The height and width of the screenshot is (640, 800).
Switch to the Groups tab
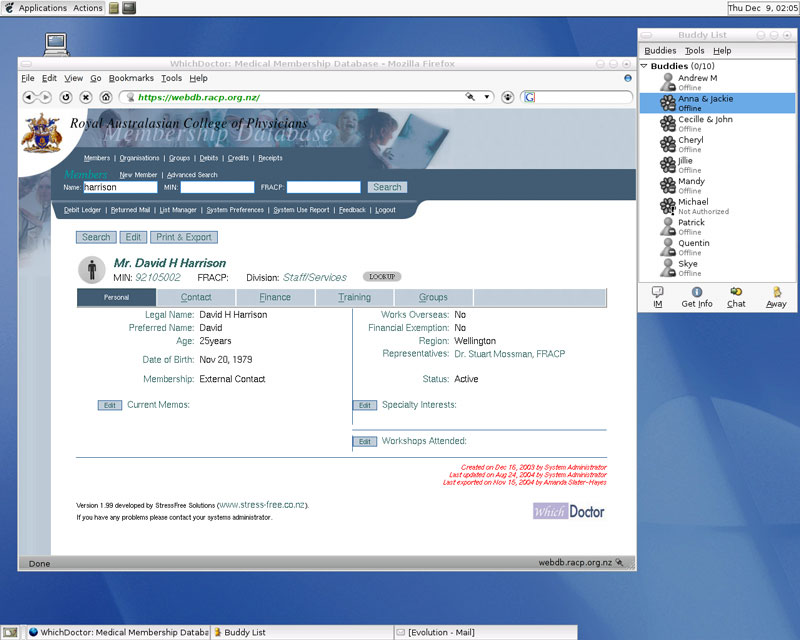tap(433, 297)
